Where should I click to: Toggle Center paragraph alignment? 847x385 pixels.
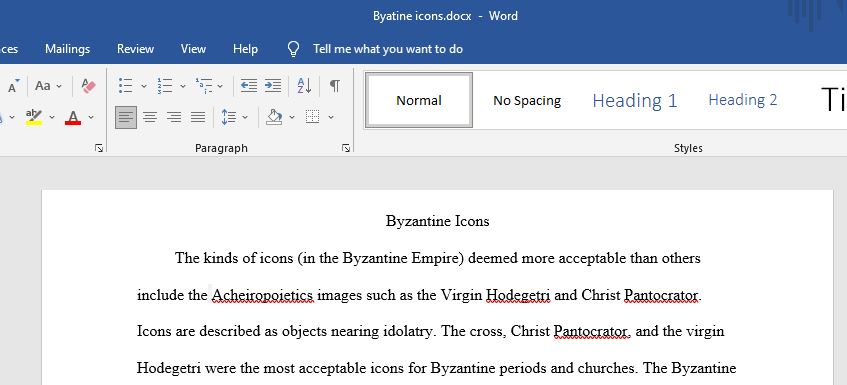coord(150,117)
